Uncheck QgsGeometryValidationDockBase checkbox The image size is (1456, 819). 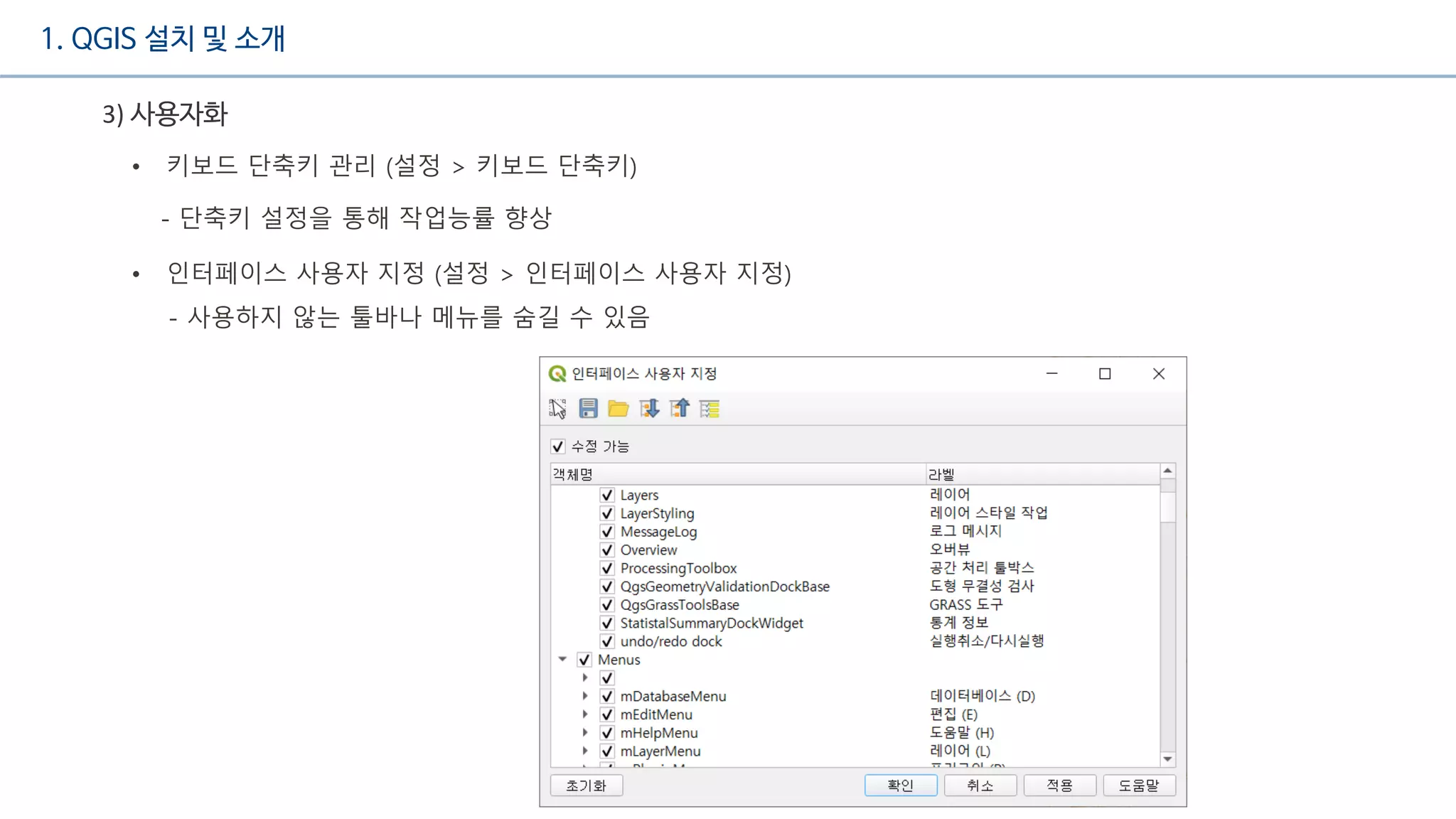coord(607,587)
